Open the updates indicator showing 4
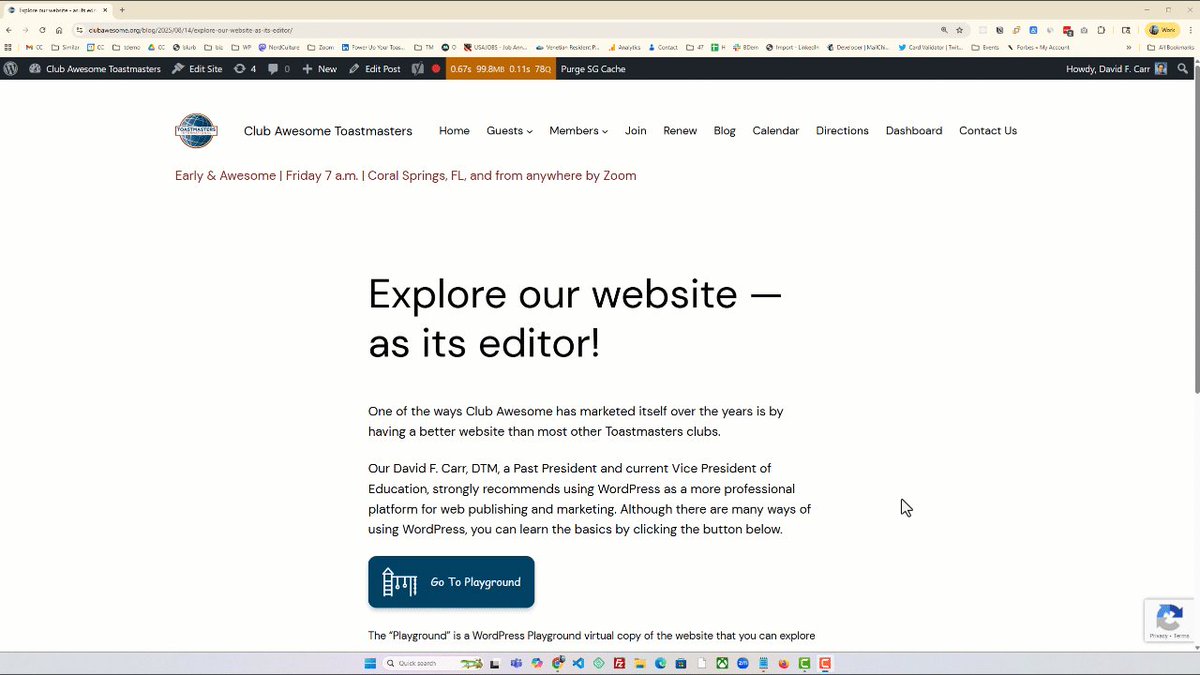1200x675 pixels. click(x=245, y=69)
